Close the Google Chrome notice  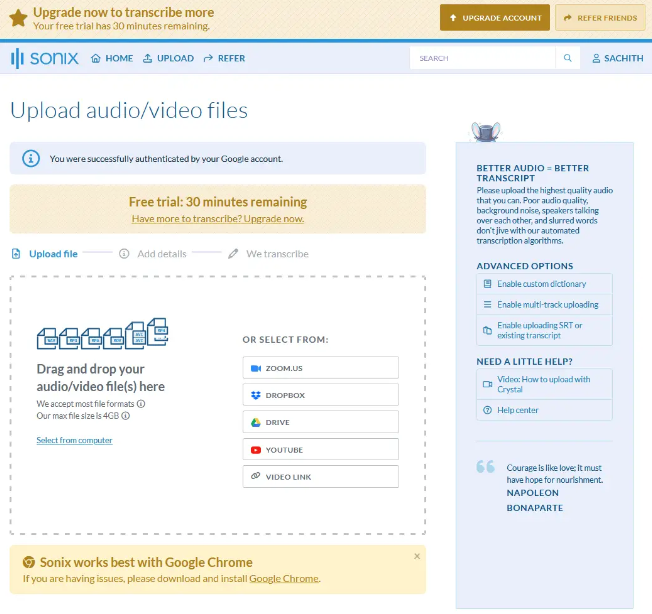point(417,556)
